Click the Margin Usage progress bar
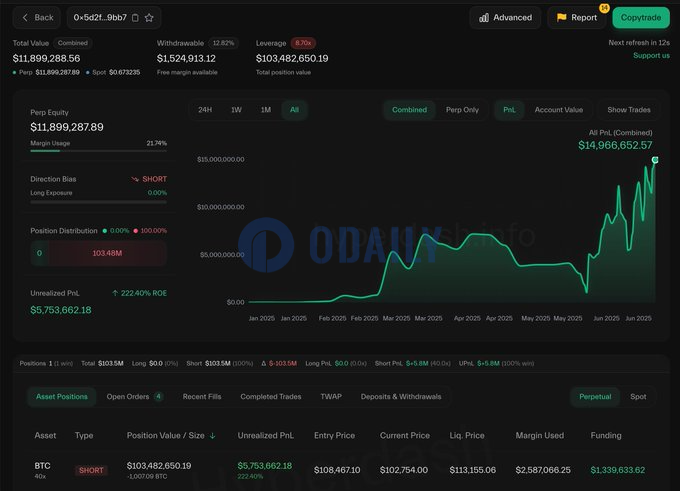This screenshot has height=491, width=680. 98,151
